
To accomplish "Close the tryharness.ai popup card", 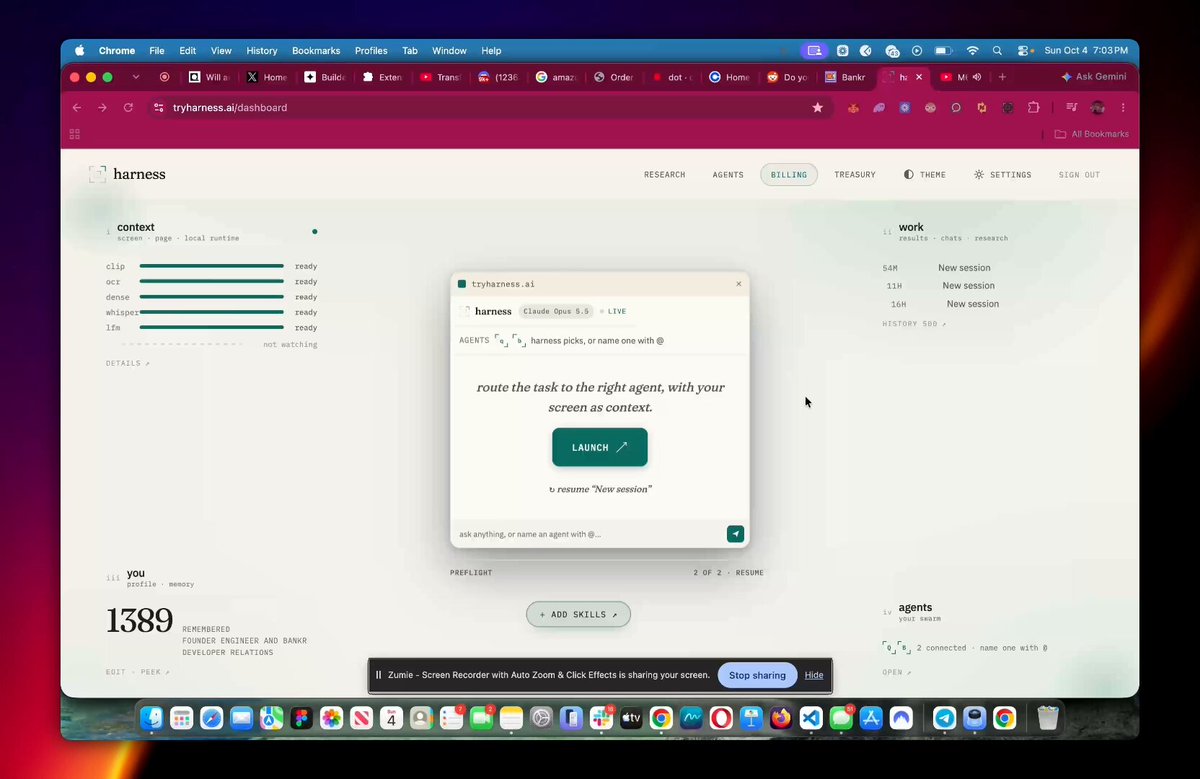I will click(x=739, y=284).
